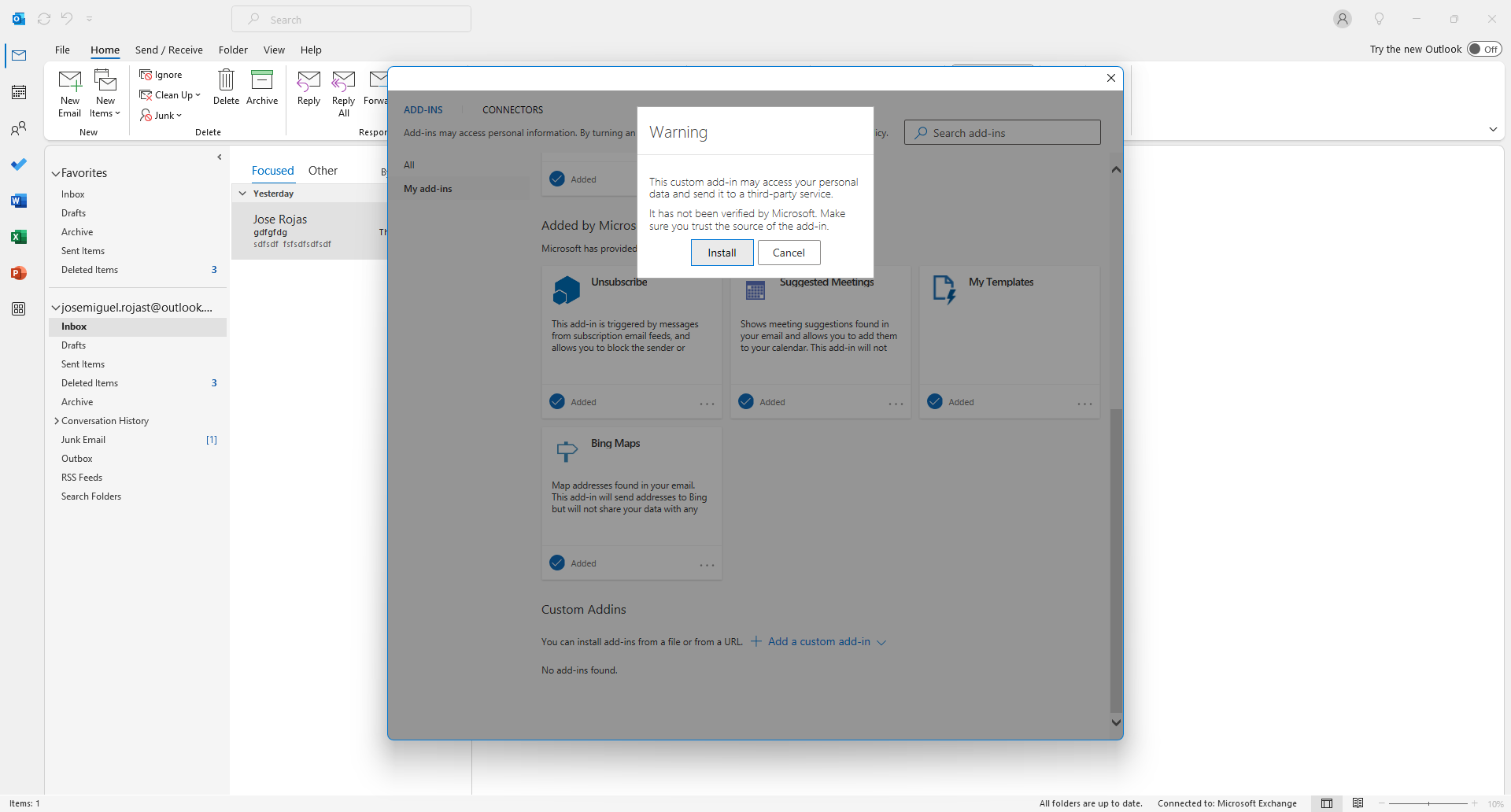Click the lightbulb Coming Soon icon
The width and height of the screenshot is (1511, 812).
coord(1379,19)
